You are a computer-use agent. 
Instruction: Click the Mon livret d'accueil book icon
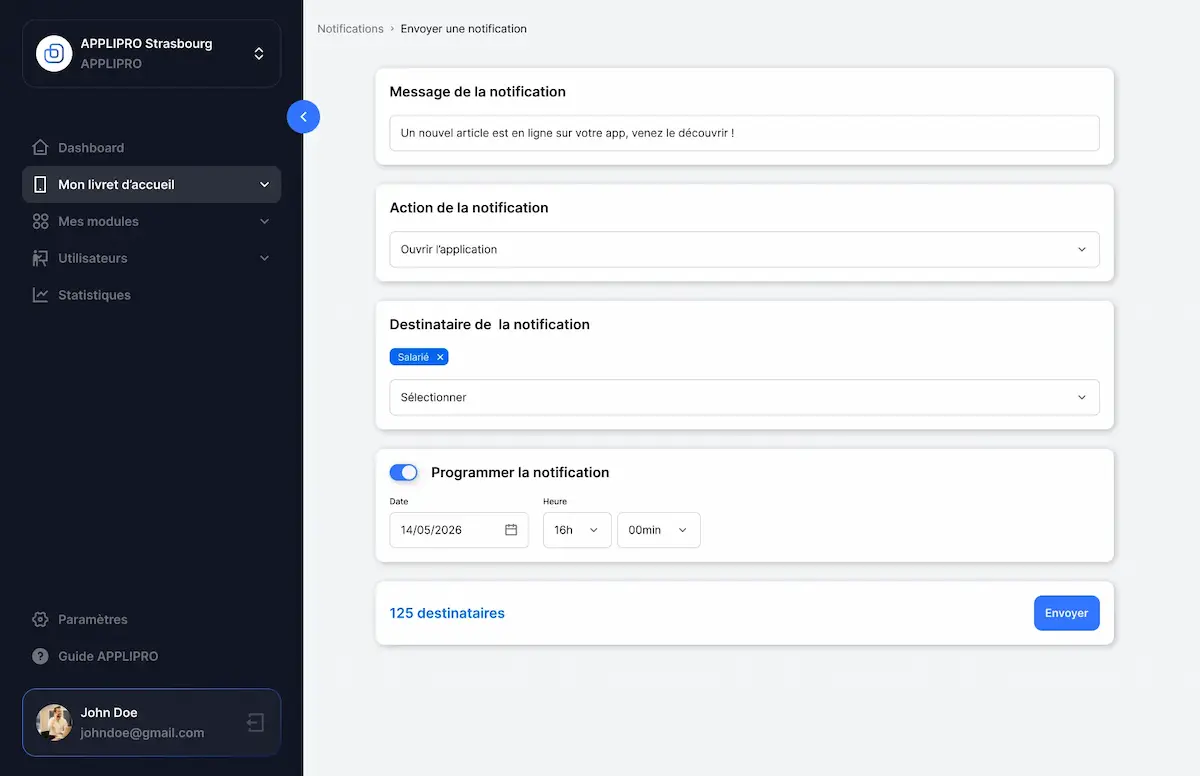tap(41, 184)
